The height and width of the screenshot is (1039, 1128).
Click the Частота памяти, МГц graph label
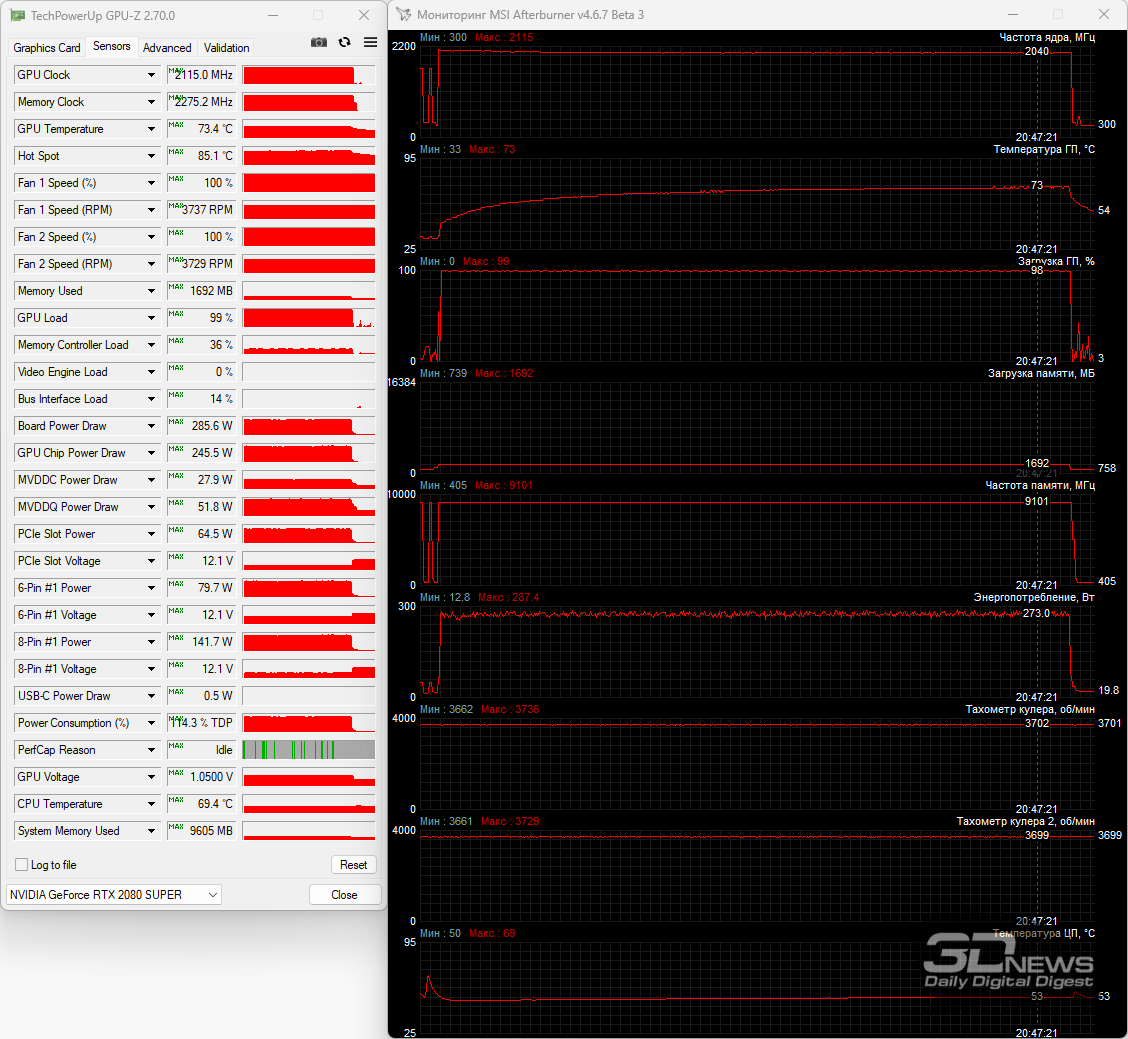(x=1040, y=485)
